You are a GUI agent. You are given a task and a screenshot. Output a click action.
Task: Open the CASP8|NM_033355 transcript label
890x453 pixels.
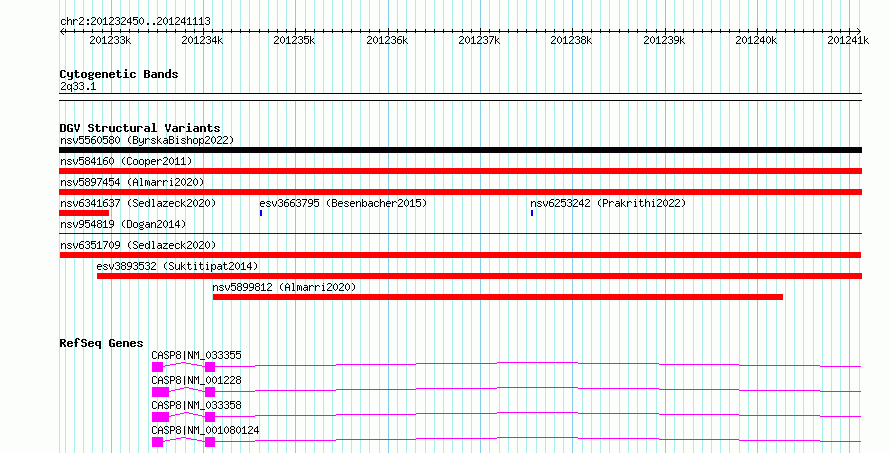click(196, 355)
